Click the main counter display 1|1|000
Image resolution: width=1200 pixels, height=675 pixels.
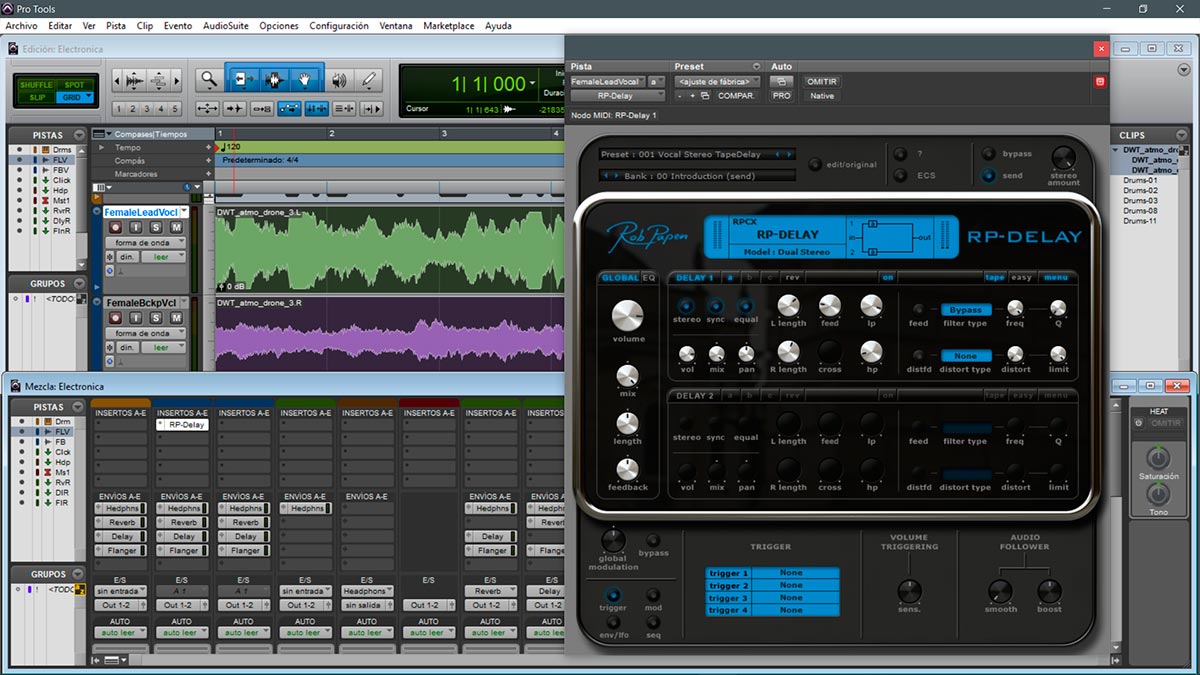pyautogui.click(x=488, y=83)
